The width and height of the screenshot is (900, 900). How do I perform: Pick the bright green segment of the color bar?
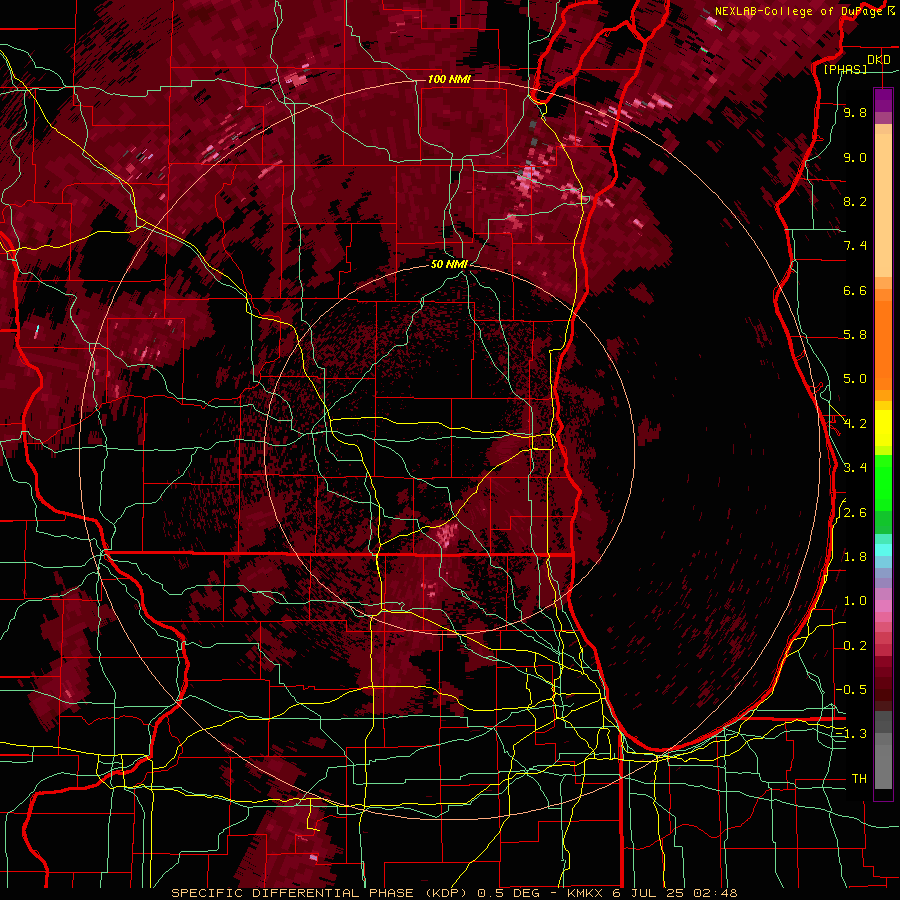(x=883, y=482)
